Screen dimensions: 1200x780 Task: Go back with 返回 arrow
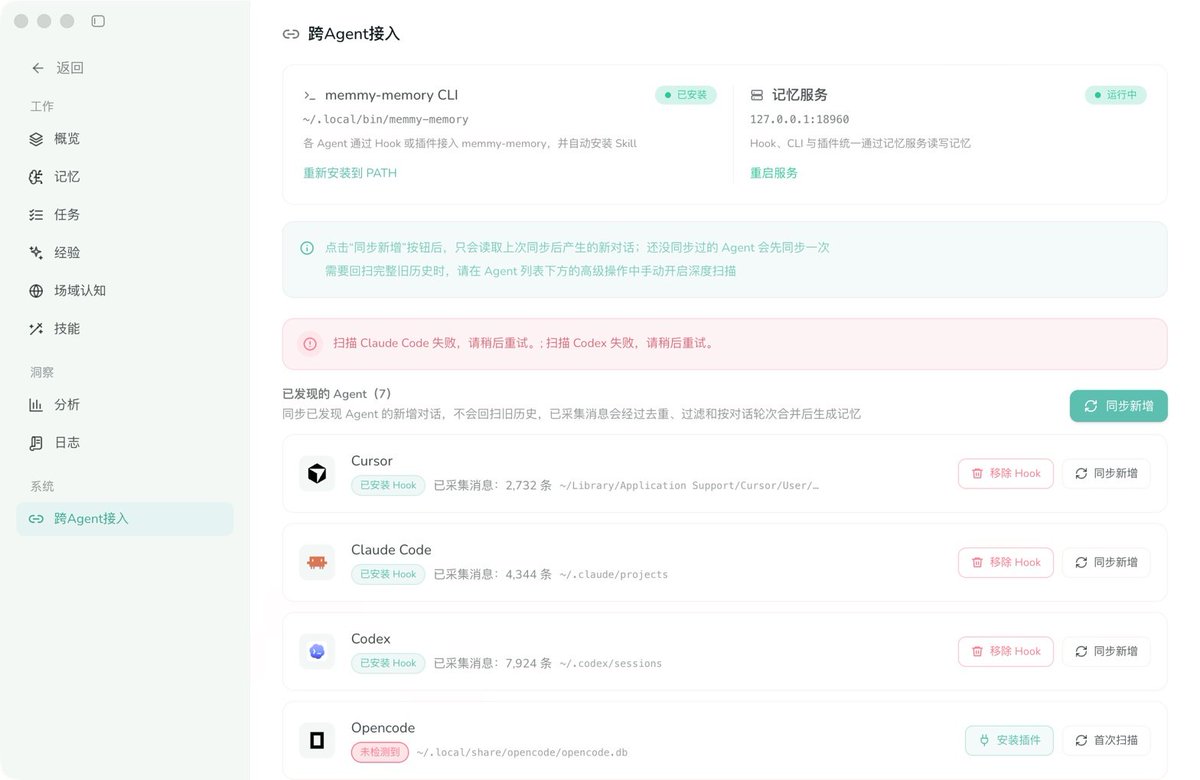click(x=57, y=68)
